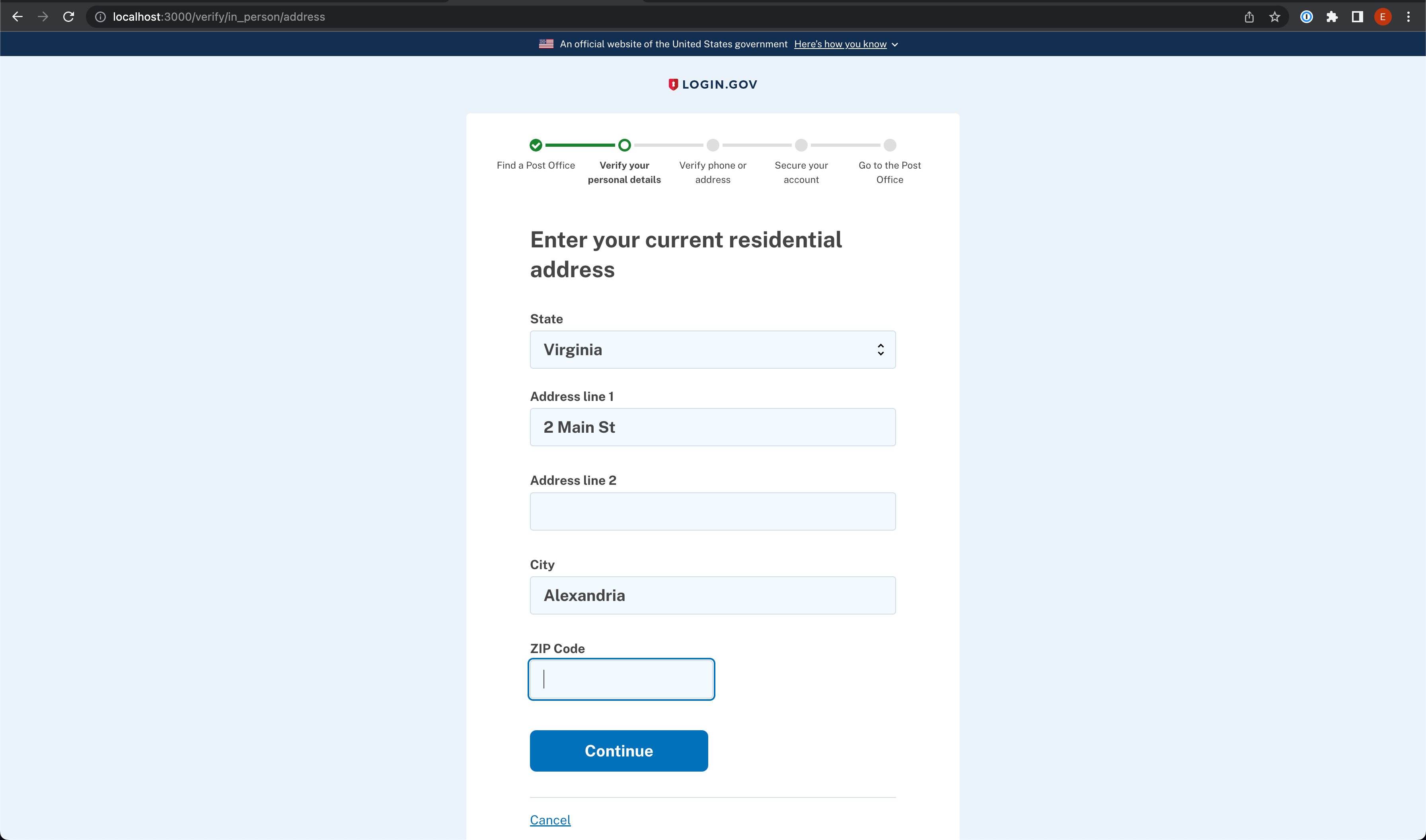Click the site information icon in address bar
Viewport: 1426px width, 840px height.
(100, 17)
